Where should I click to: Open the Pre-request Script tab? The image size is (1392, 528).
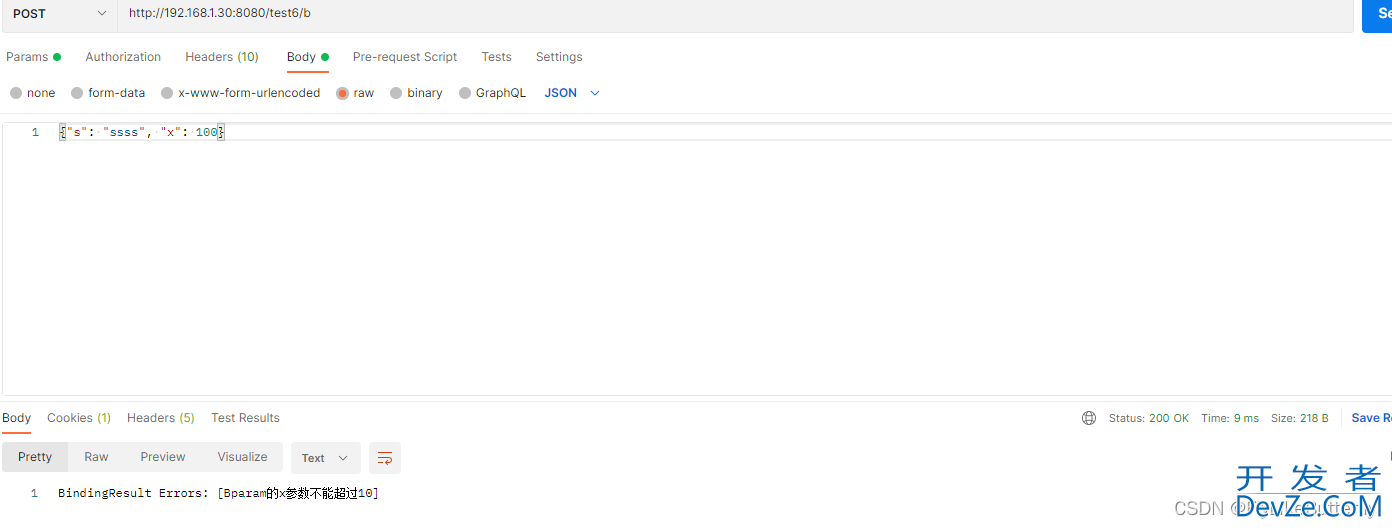(x=405, y=57)
